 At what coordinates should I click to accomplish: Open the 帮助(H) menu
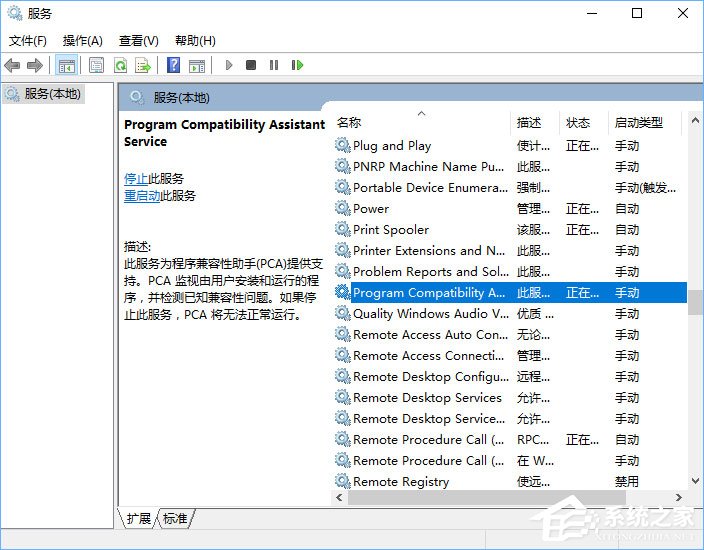(195, 41)
